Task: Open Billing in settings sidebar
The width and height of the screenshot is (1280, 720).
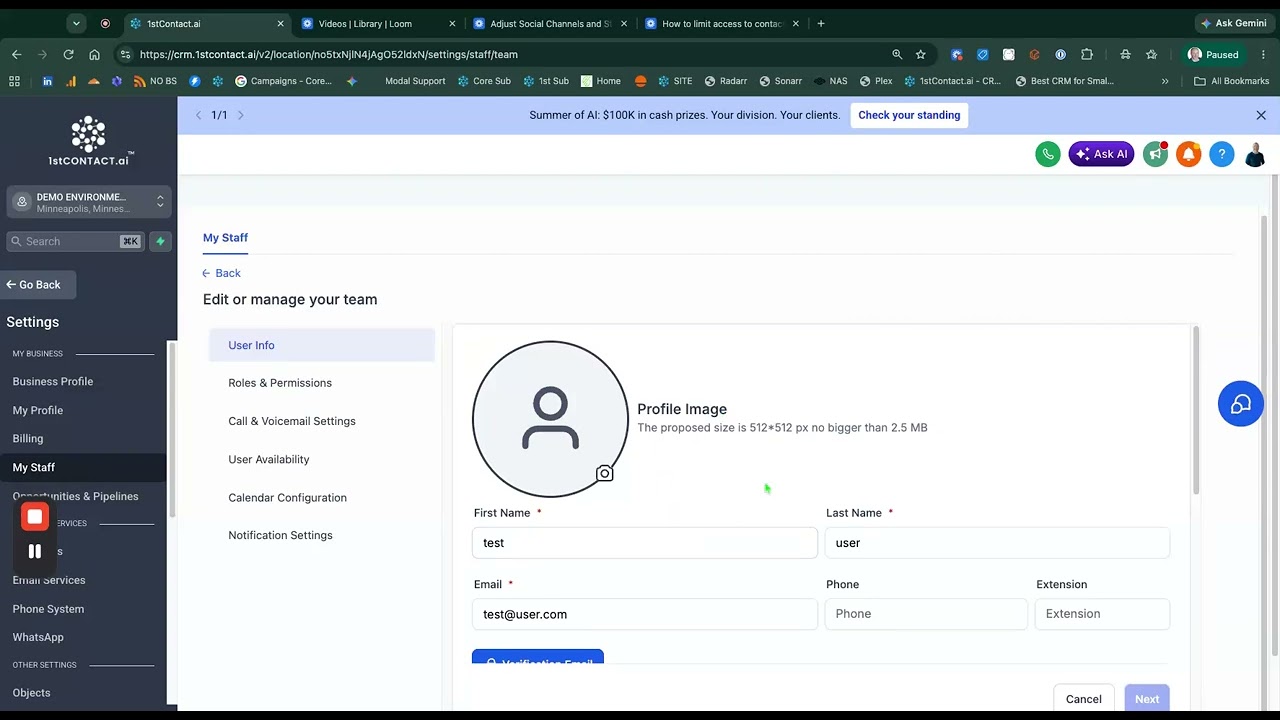Action: [x=28, y=438]
